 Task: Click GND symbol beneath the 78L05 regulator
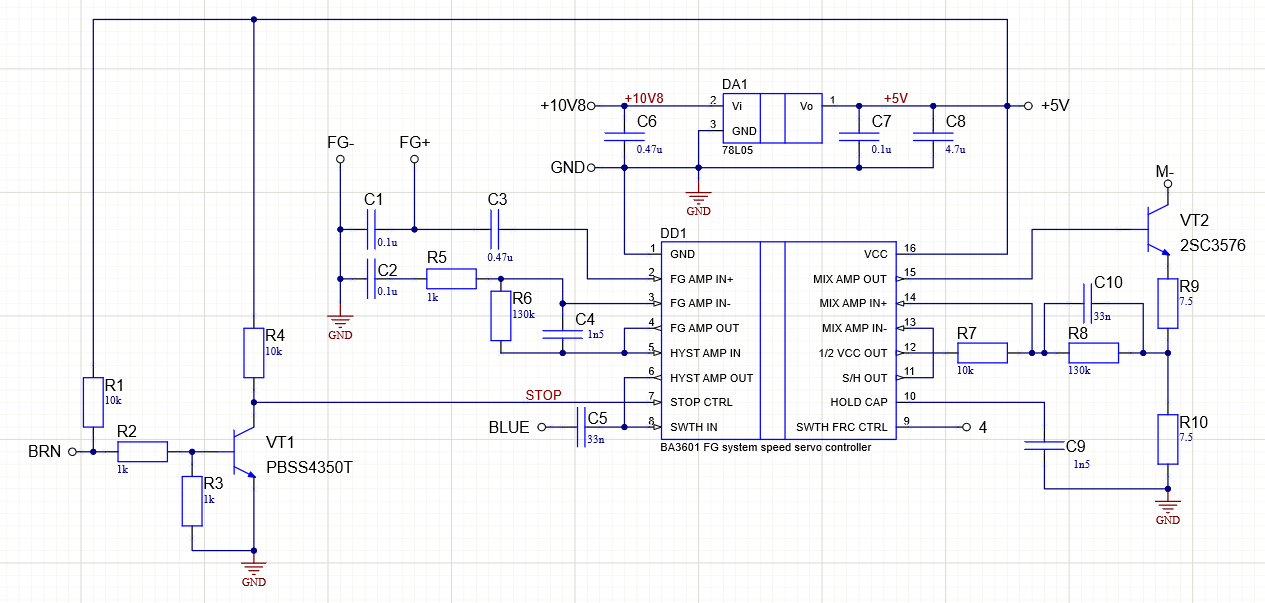698,200
